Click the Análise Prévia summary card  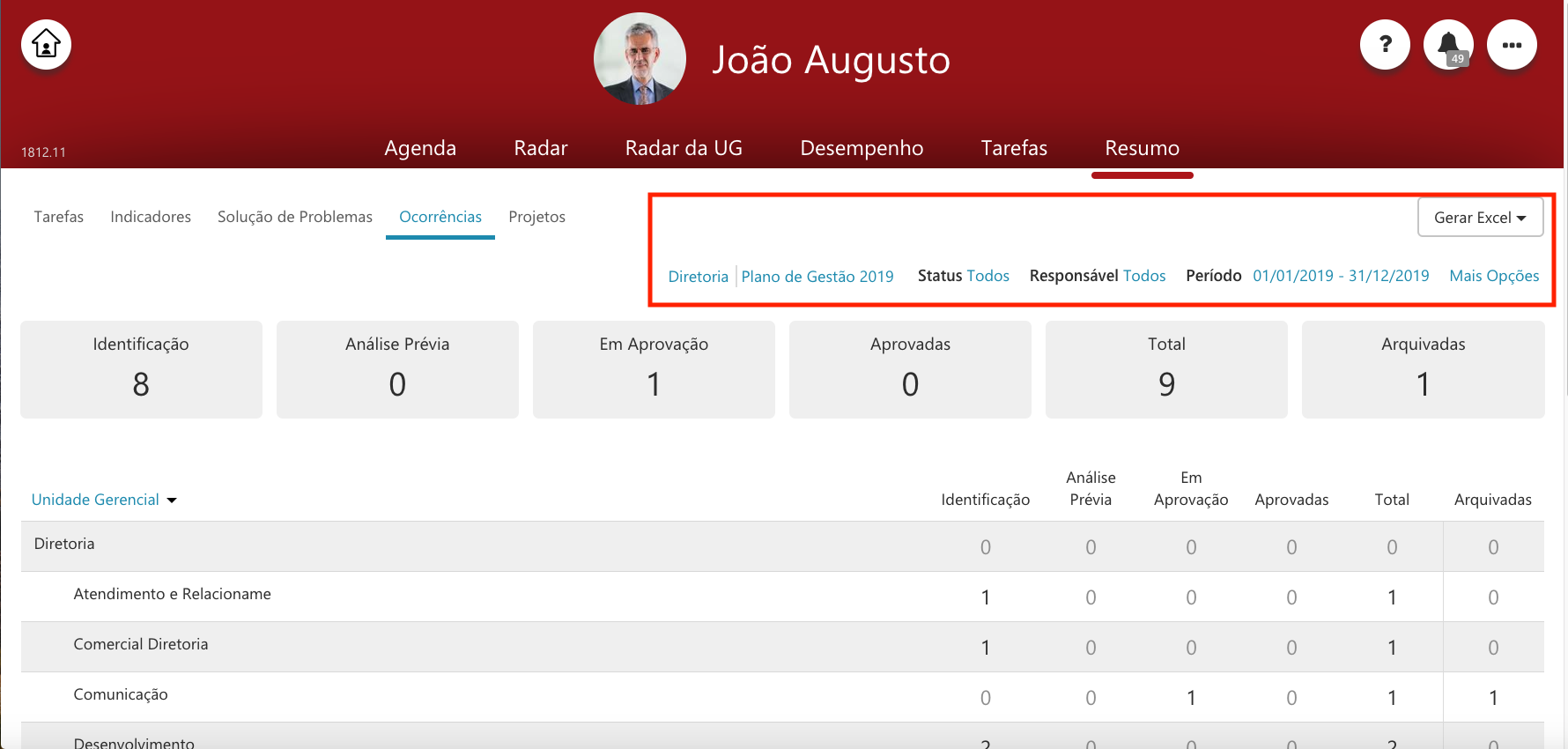pos(397,369)
